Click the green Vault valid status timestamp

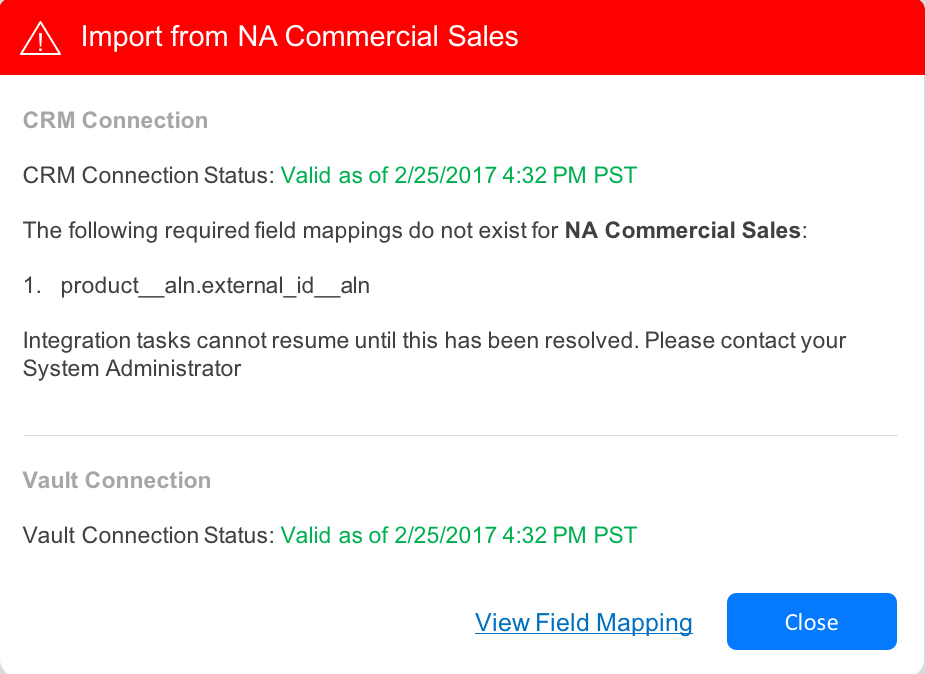coord(458,536)
